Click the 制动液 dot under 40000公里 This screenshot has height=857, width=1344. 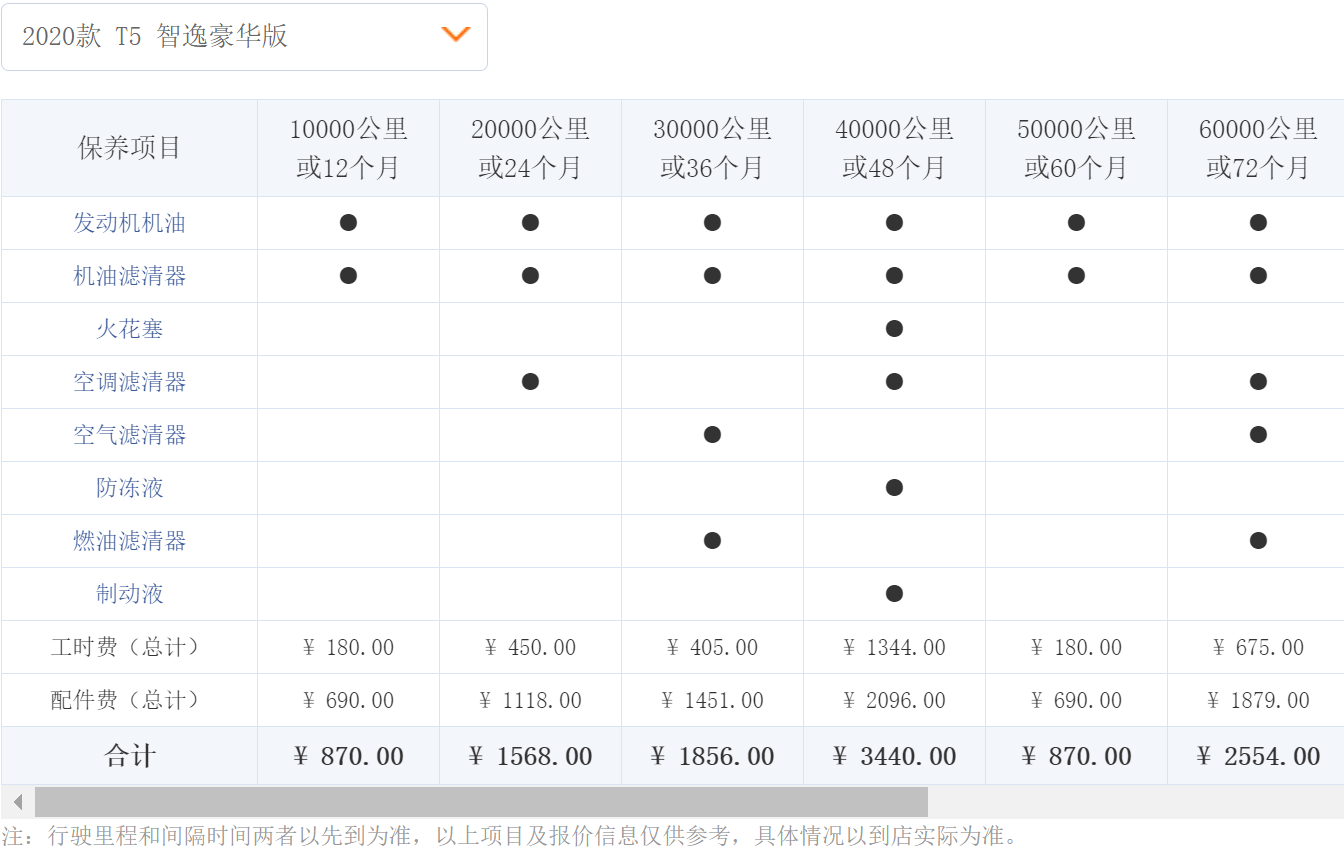coord(894,594)
